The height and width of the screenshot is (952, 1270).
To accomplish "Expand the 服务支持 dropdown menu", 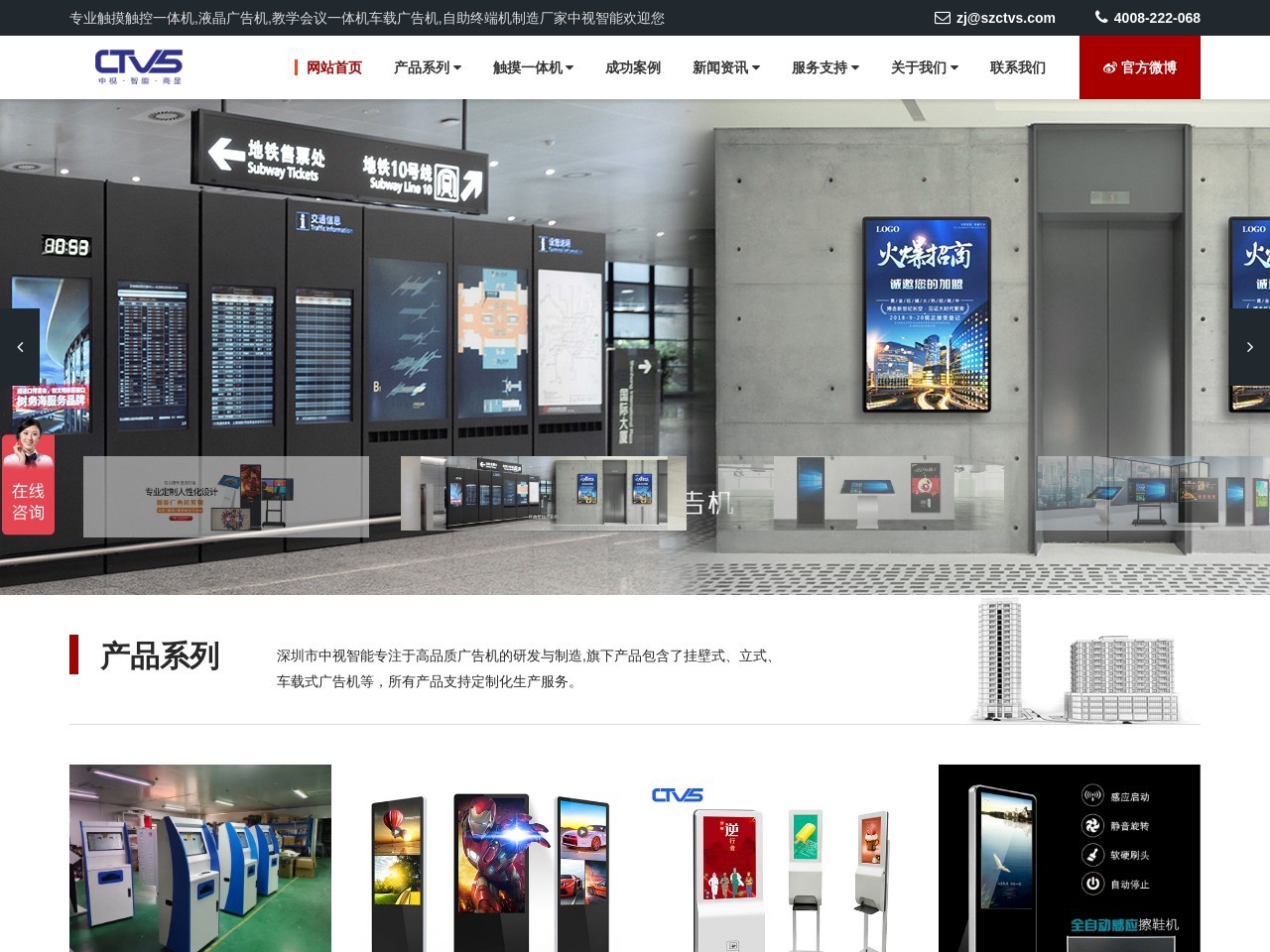I will pos(825,67).
